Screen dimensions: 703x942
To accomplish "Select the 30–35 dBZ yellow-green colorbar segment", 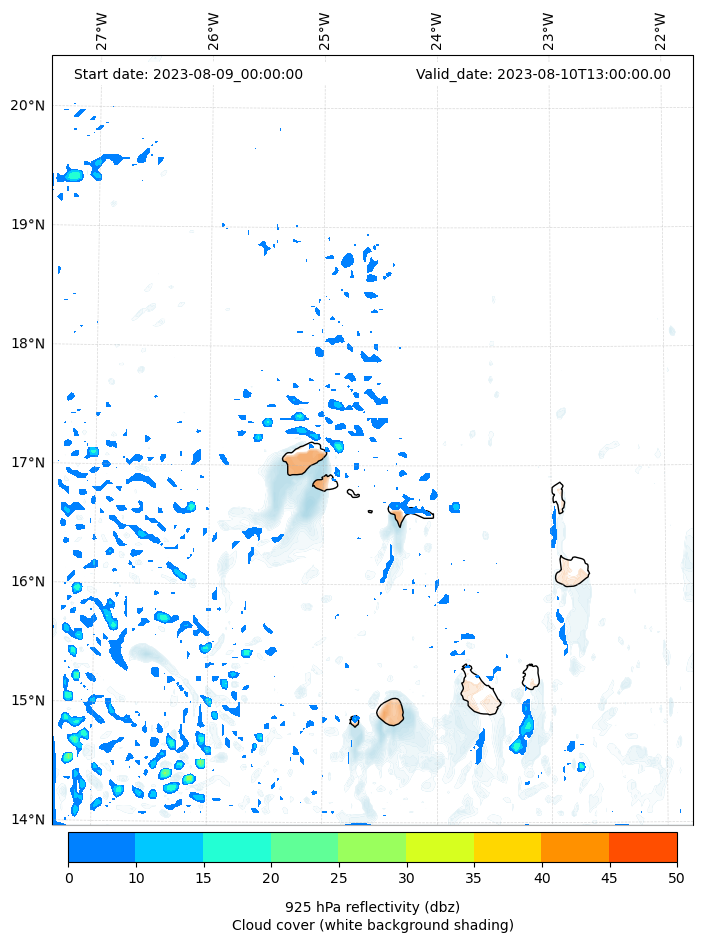I will tap(440, 847).
